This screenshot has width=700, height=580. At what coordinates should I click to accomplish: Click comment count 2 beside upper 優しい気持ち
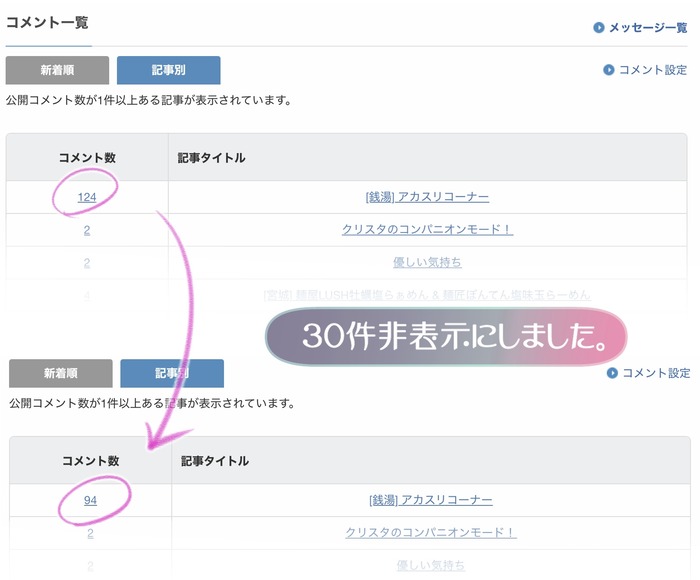coord(87,263)
